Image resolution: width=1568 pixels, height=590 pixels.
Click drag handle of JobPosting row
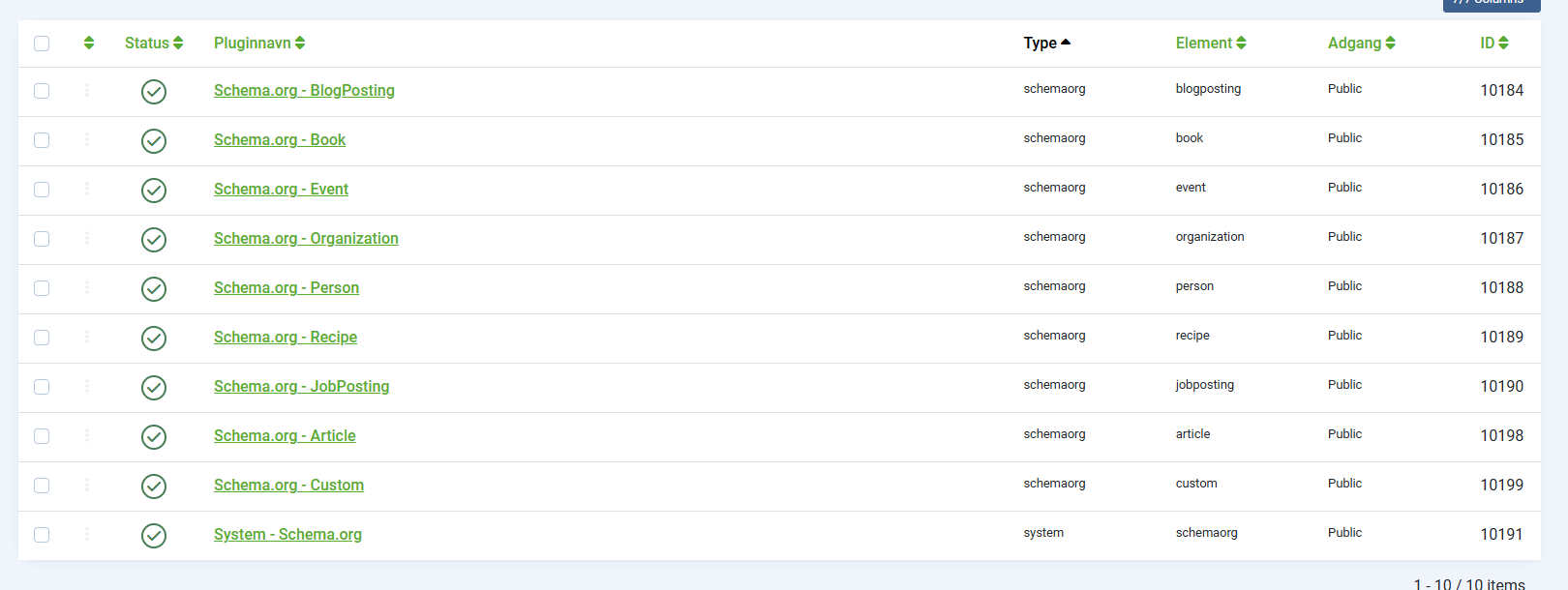coord(87,386)
